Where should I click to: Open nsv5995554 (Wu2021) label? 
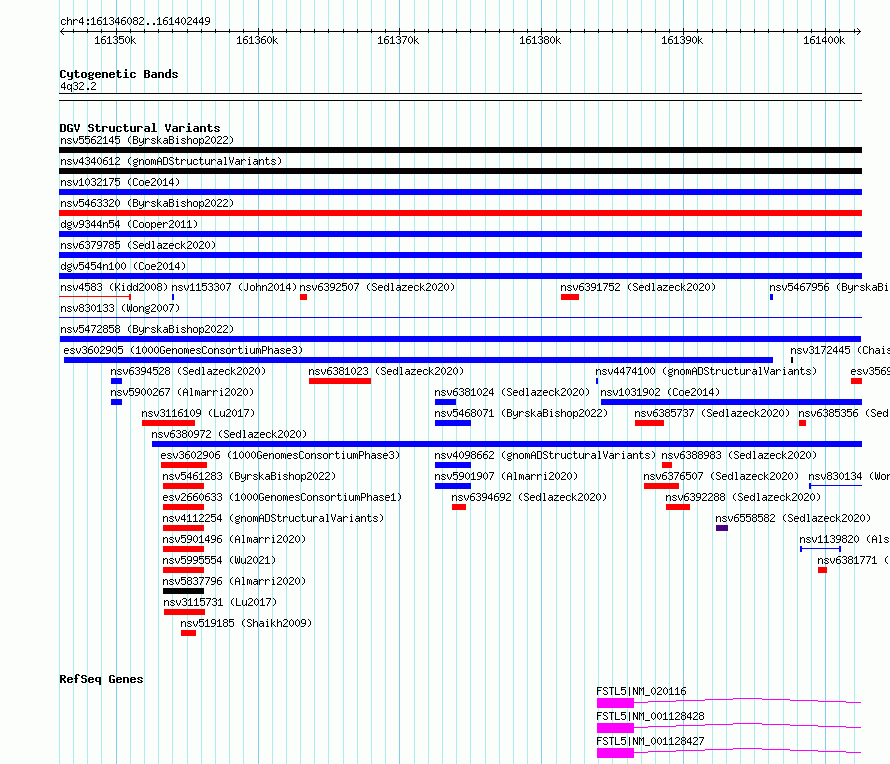[220, 560]
